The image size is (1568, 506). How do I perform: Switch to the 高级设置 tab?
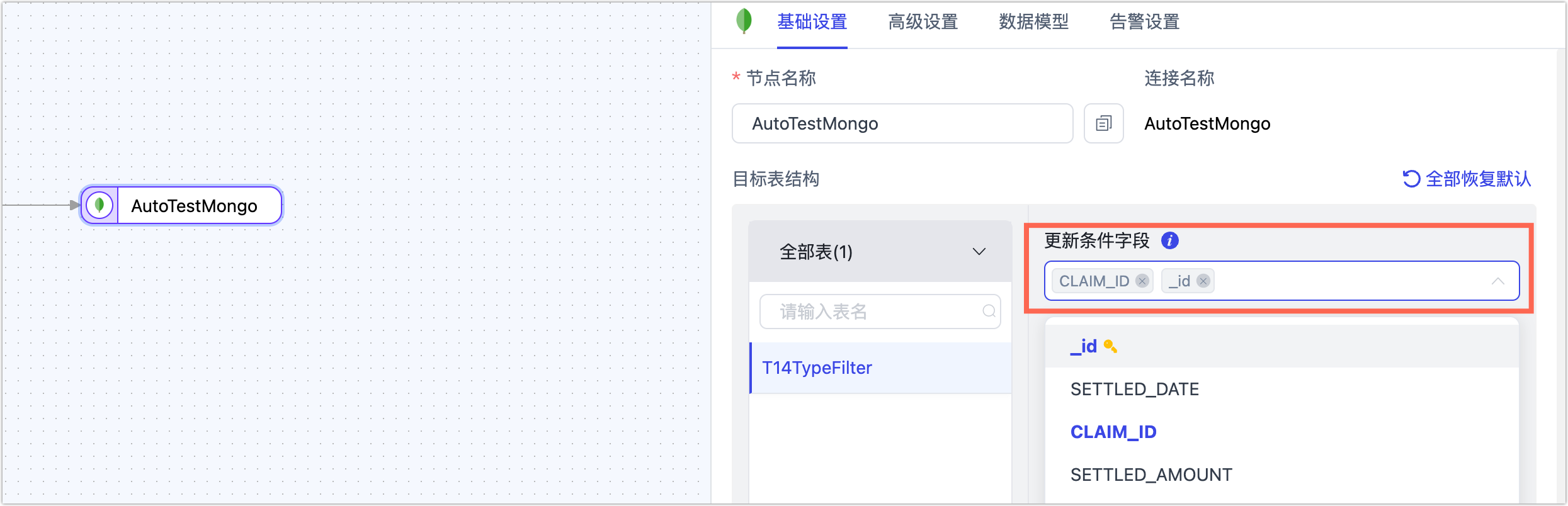[x=923, y=22]
